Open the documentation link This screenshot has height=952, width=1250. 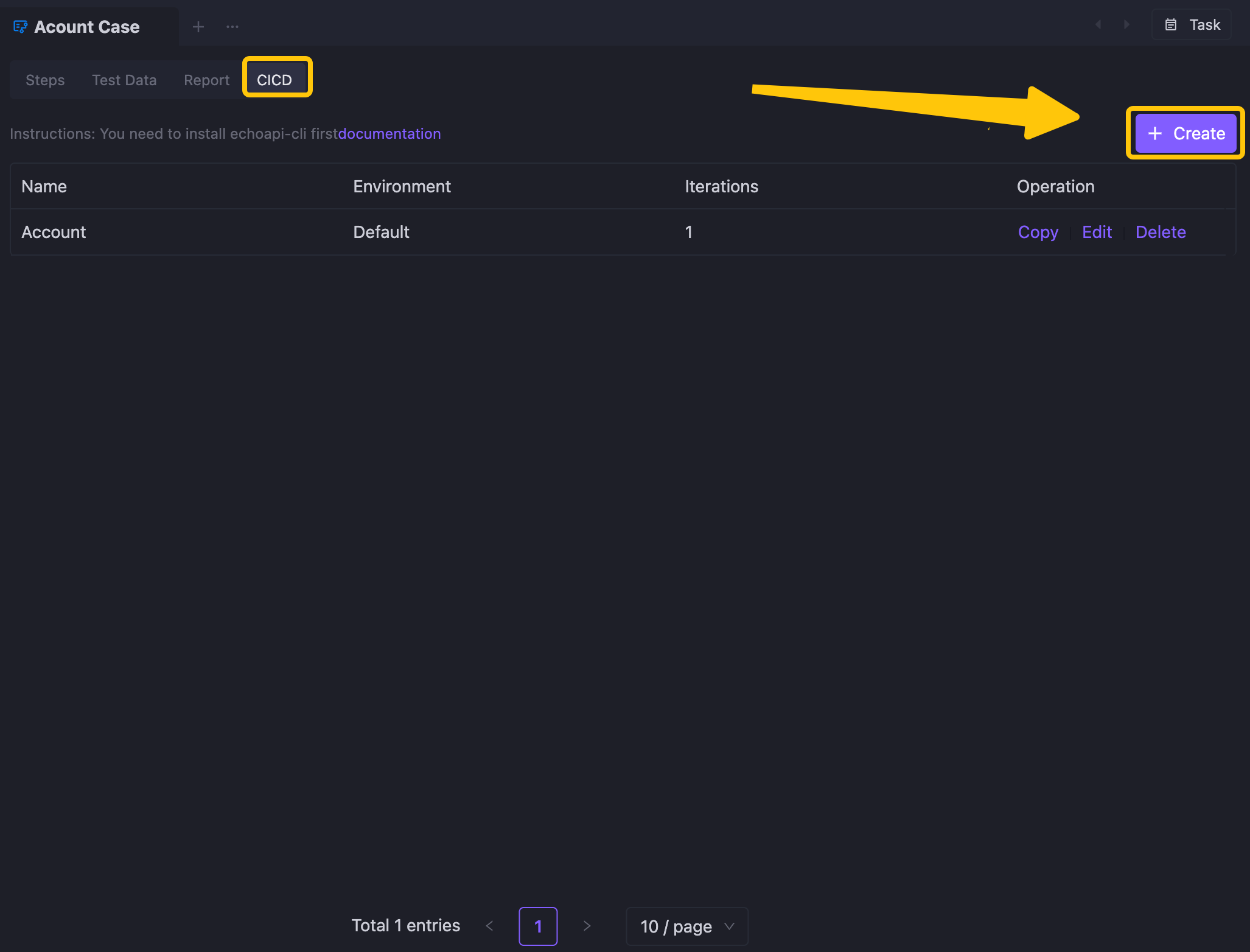point(390,133)
